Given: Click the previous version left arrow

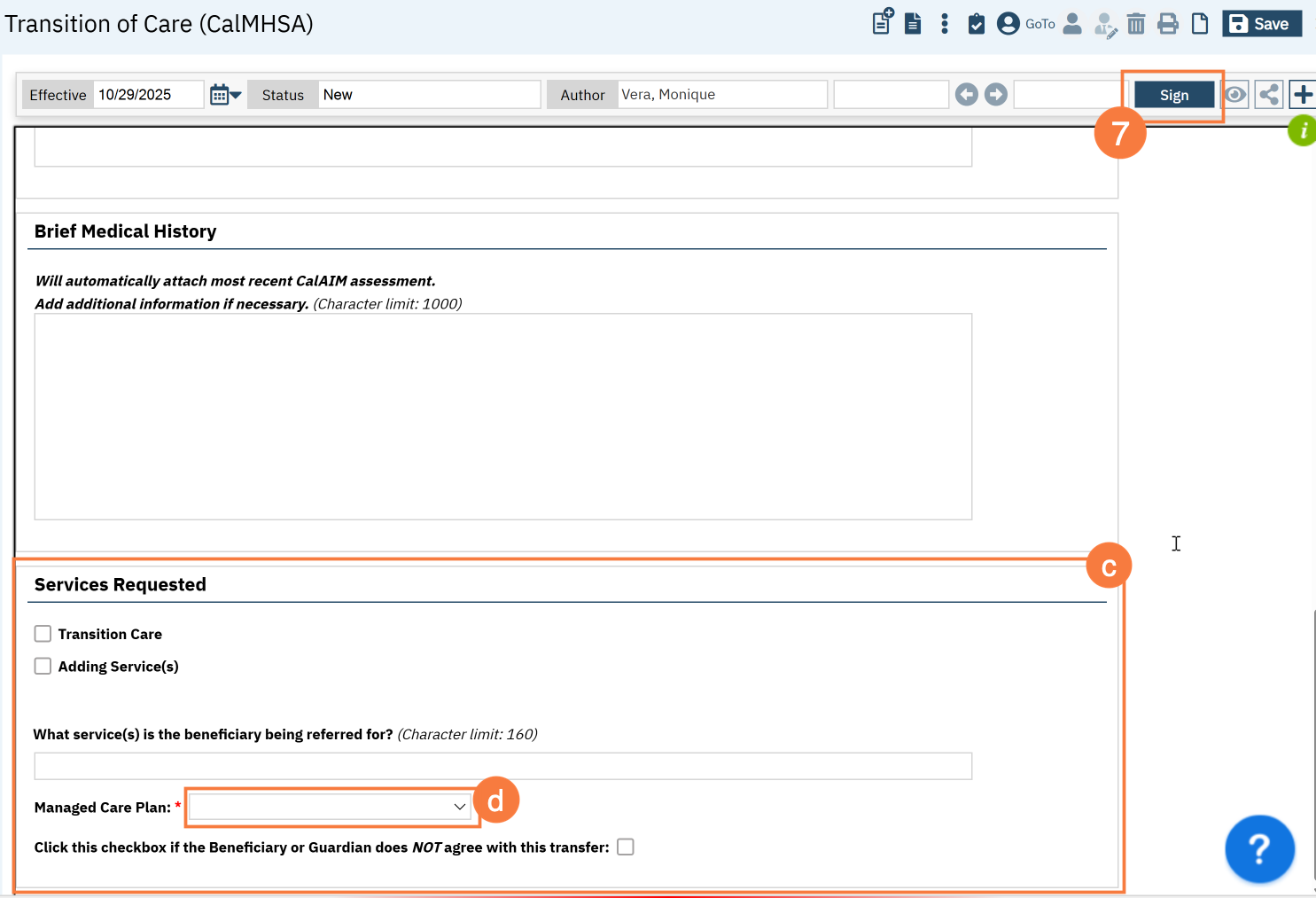Looking at the screenshot, I should (x=967, y=95).
